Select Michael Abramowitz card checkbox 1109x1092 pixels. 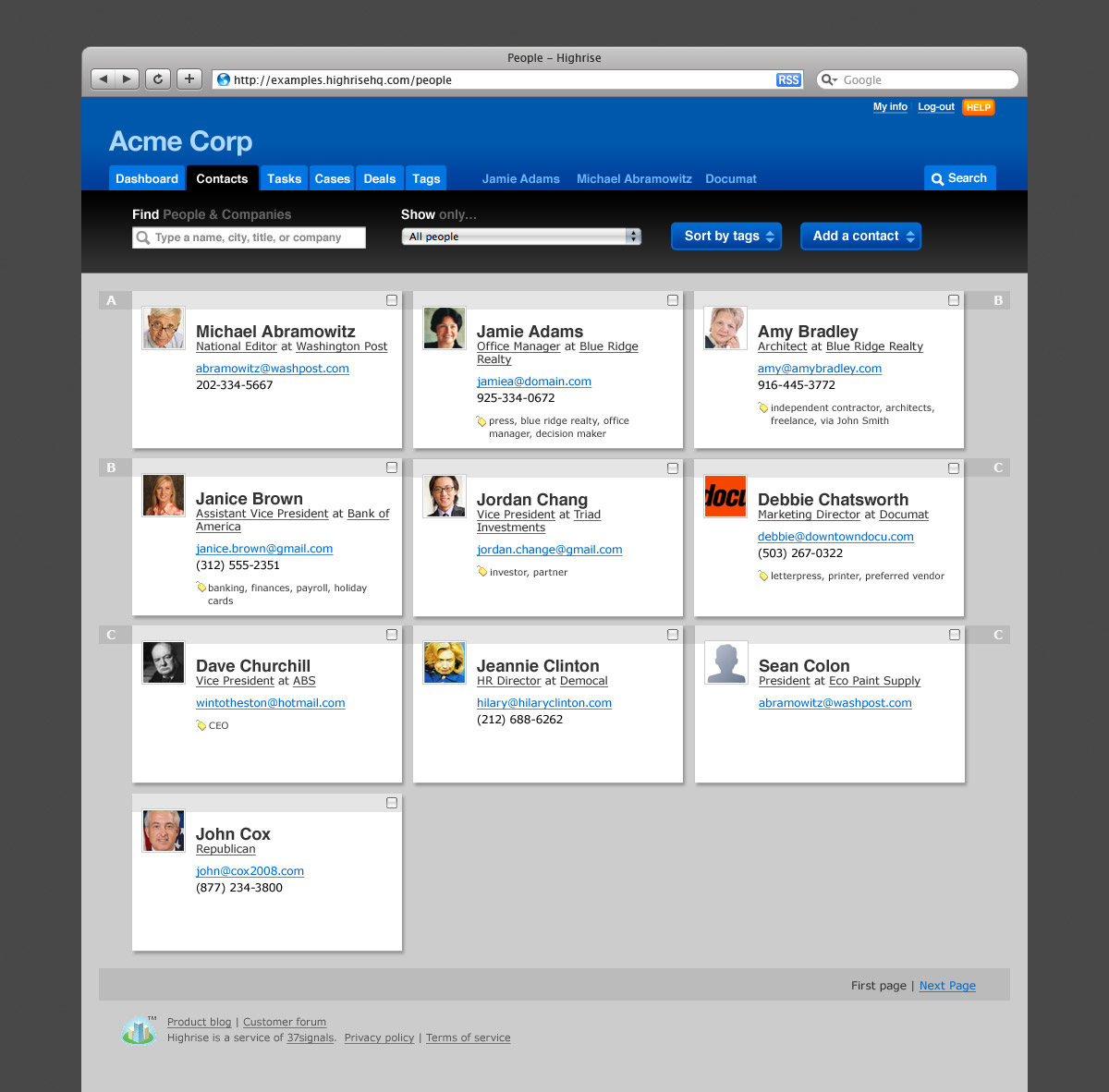click(392, 300)
